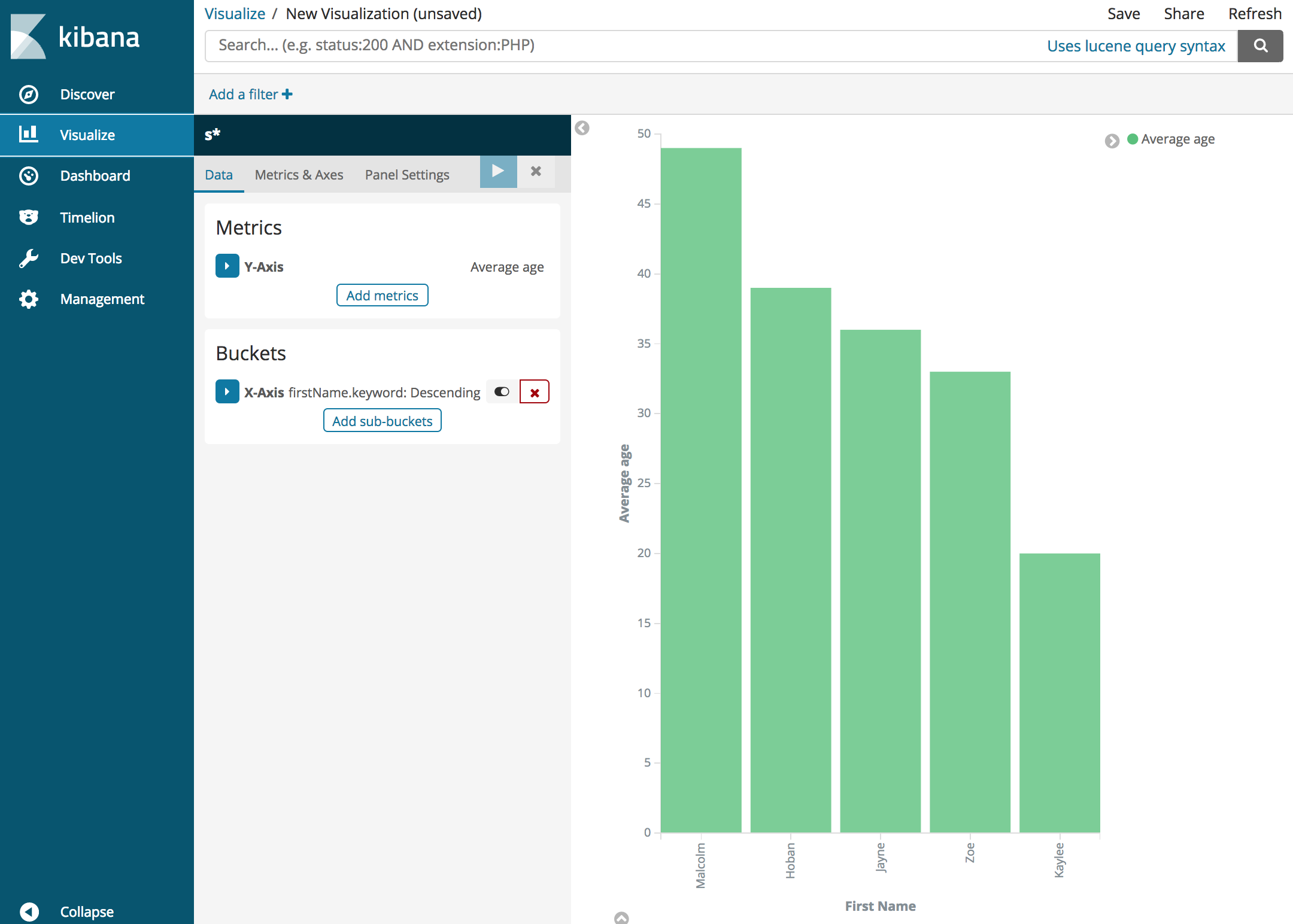The height and width of the screenshot is (924, 1293).
Task: Click the magnifying glass search button
Action: (x=1260, y=46)
